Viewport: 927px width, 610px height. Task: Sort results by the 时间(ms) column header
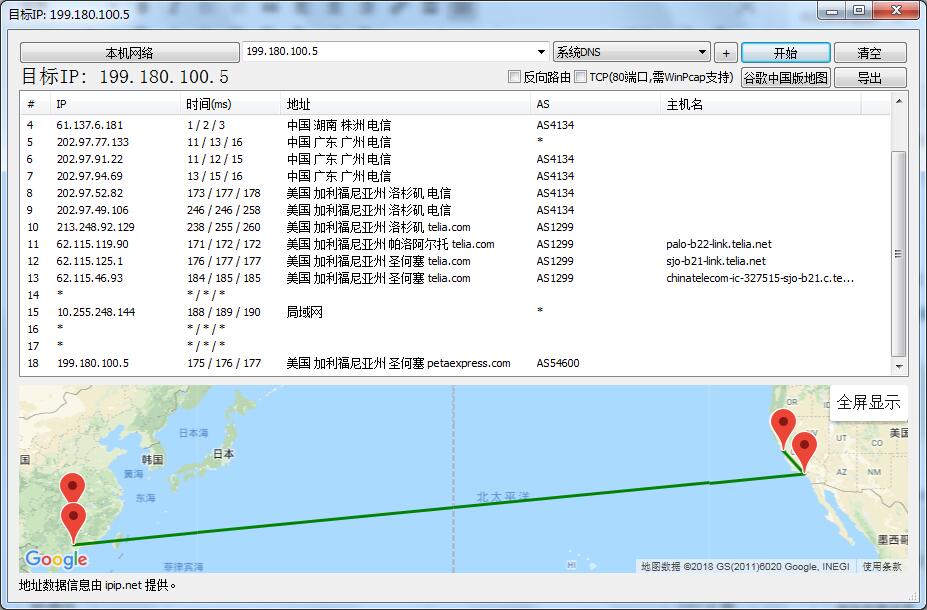210,104
